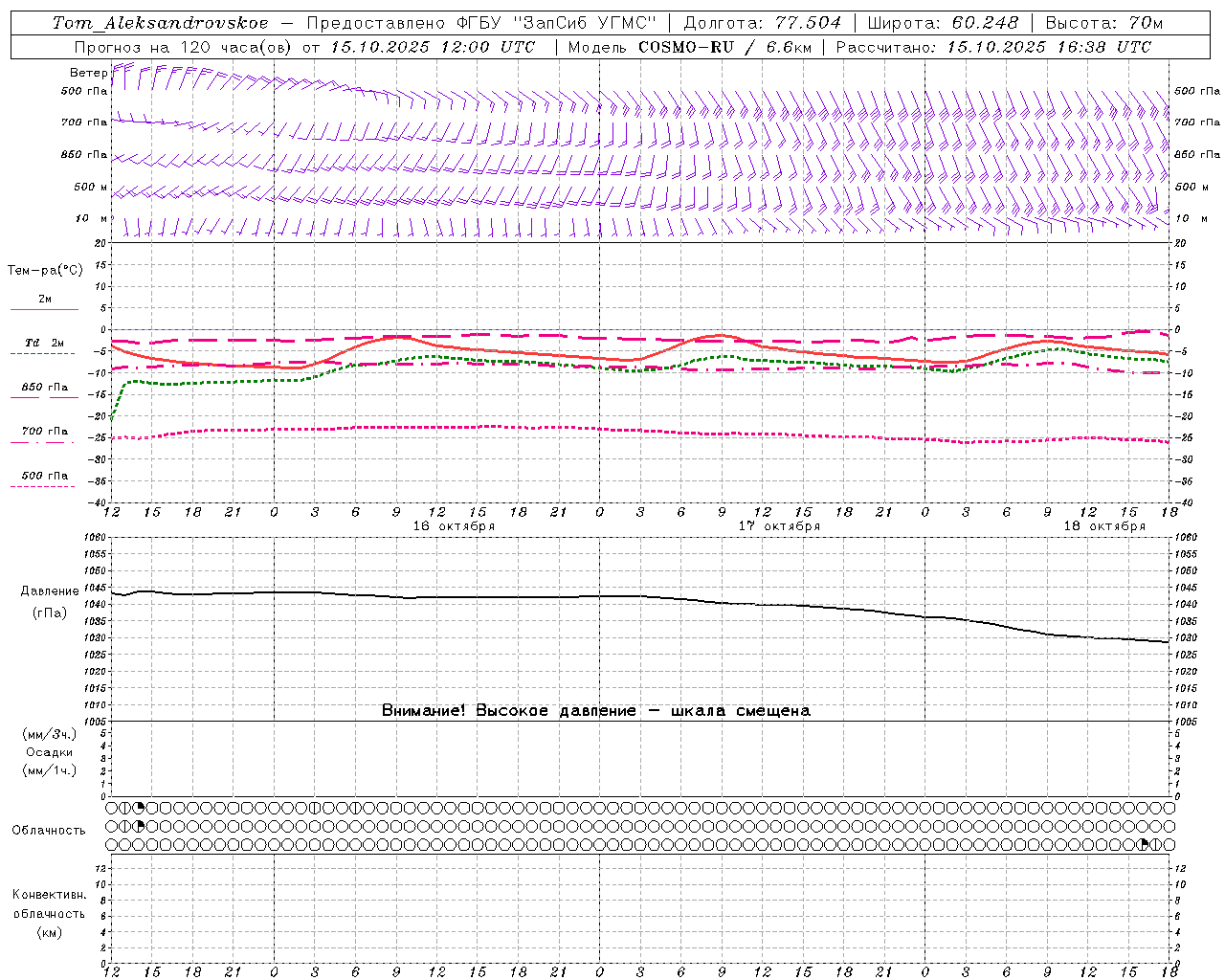Click the quarter-filled cloud symbol in the top cloudiness row
Viewport: 1225px width, 980px height.
(x=139, y=808)
